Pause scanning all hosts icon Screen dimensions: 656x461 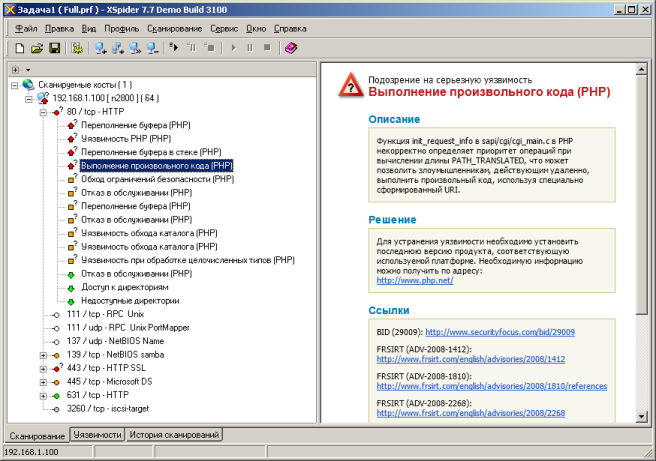(x=192, y=47)
